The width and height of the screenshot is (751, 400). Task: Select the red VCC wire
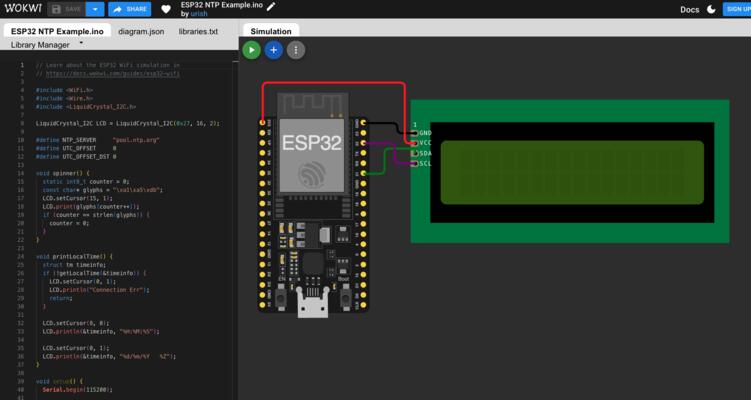(333, 83)
